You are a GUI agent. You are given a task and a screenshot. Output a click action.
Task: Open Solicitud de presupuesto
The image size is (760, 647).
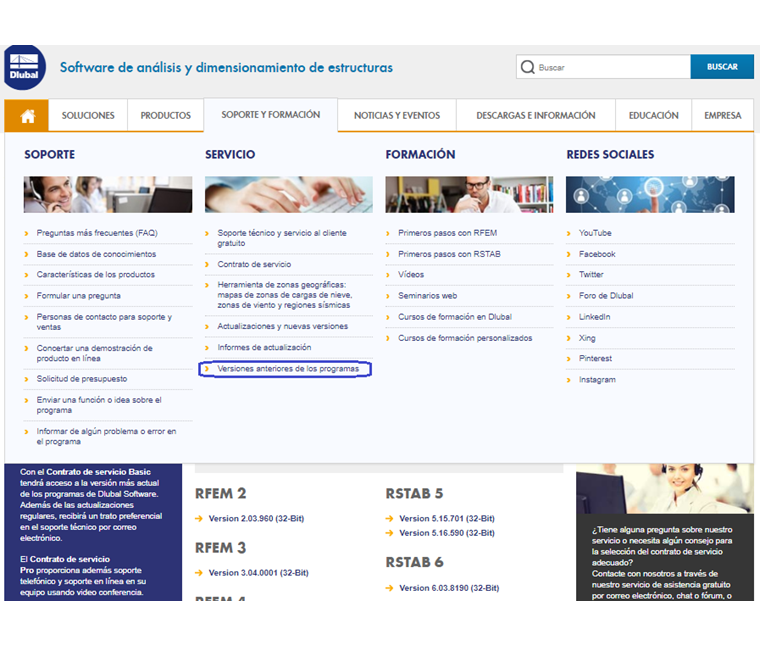click(x=82, y=379)
